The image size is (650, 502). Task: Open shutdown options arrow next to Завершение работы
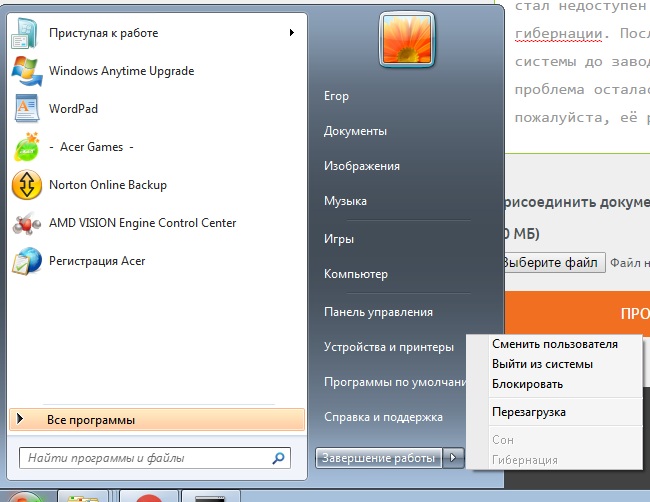coord(453,458)
